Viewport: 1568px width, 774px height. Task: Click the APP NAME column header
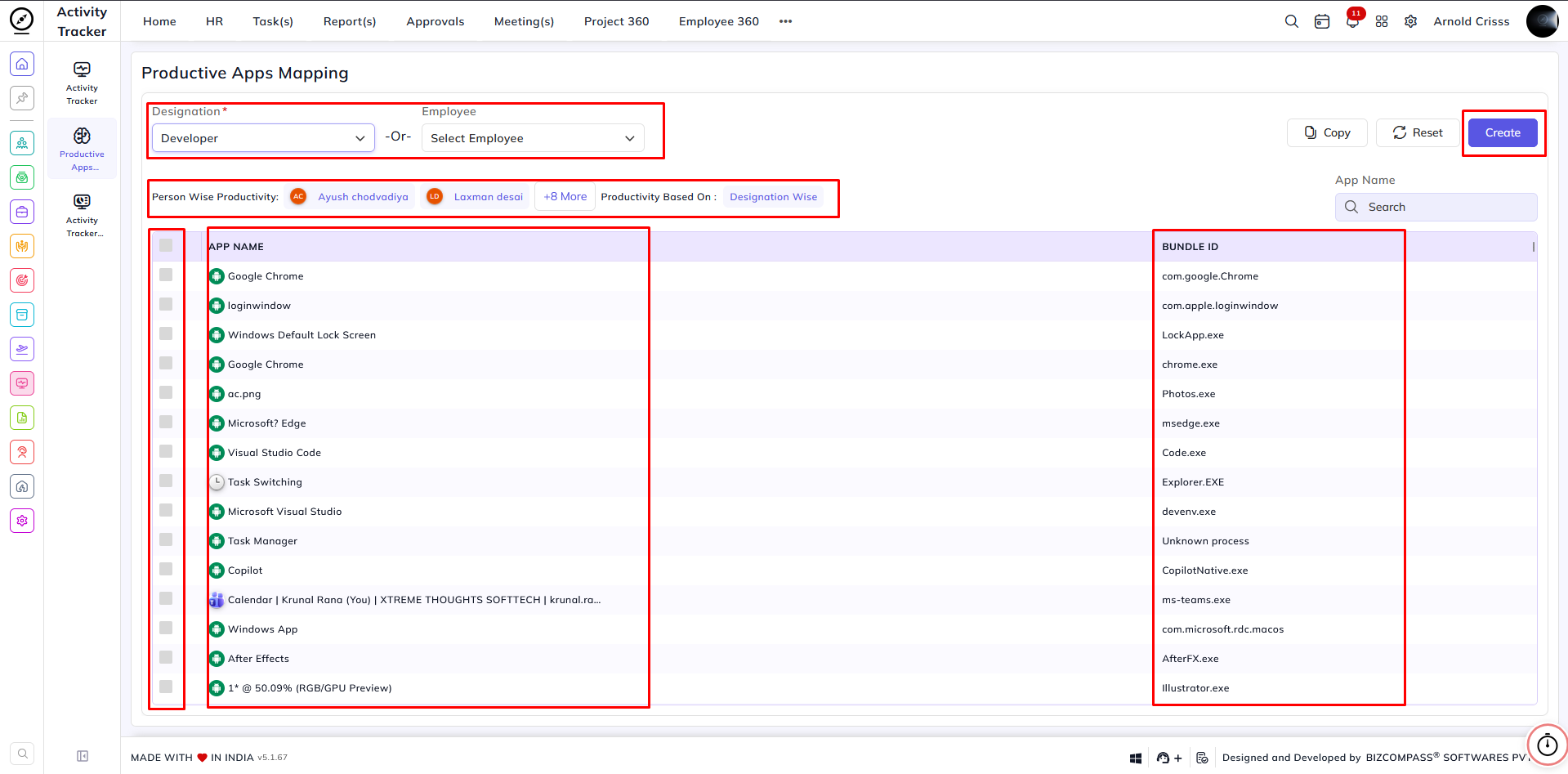point(236,247)
